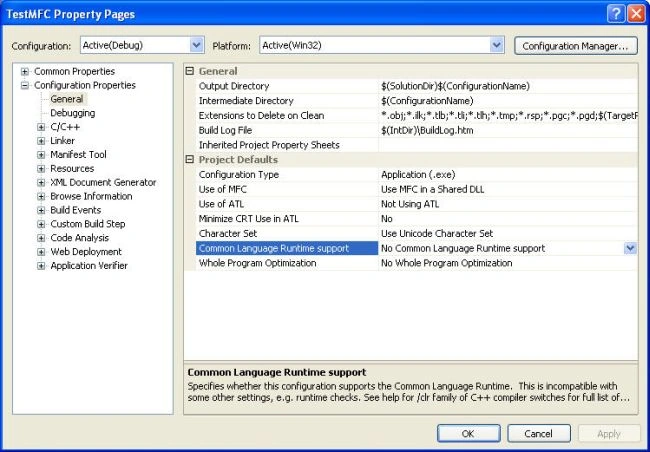Viewport: 650px width, 452px height.
Task: Collapse the General property section
Action: tap(190, 71)
